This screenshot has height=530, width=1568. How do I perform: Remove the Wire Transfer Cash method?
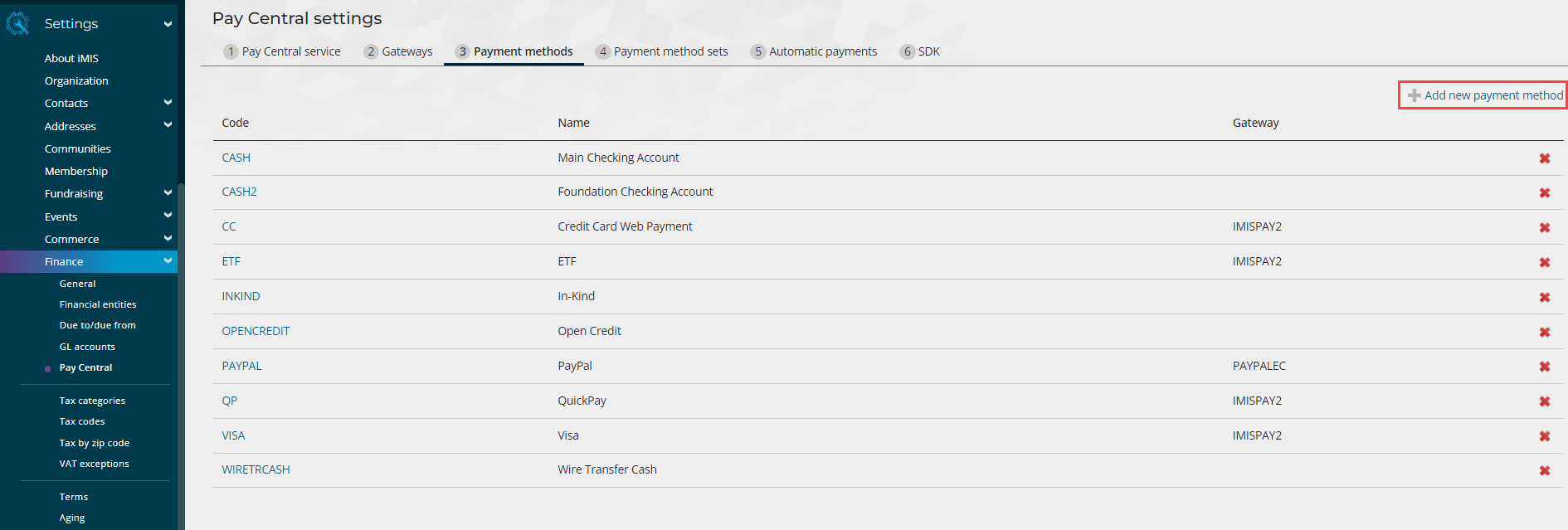click(x=1544, y=470)
